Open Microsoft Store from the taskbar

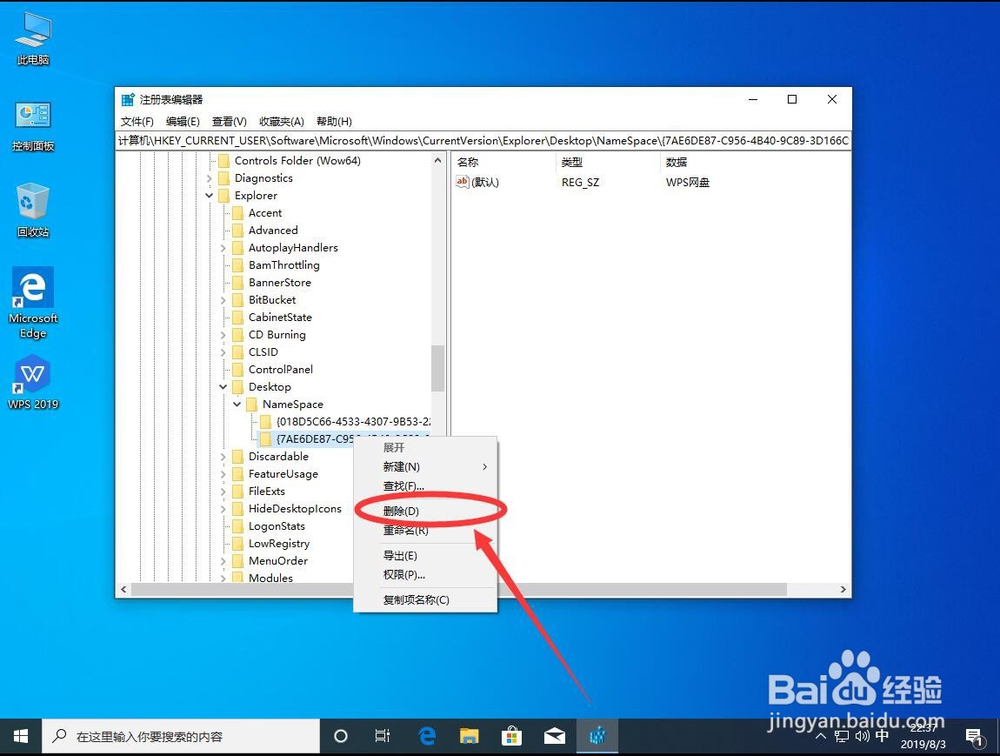511,737
